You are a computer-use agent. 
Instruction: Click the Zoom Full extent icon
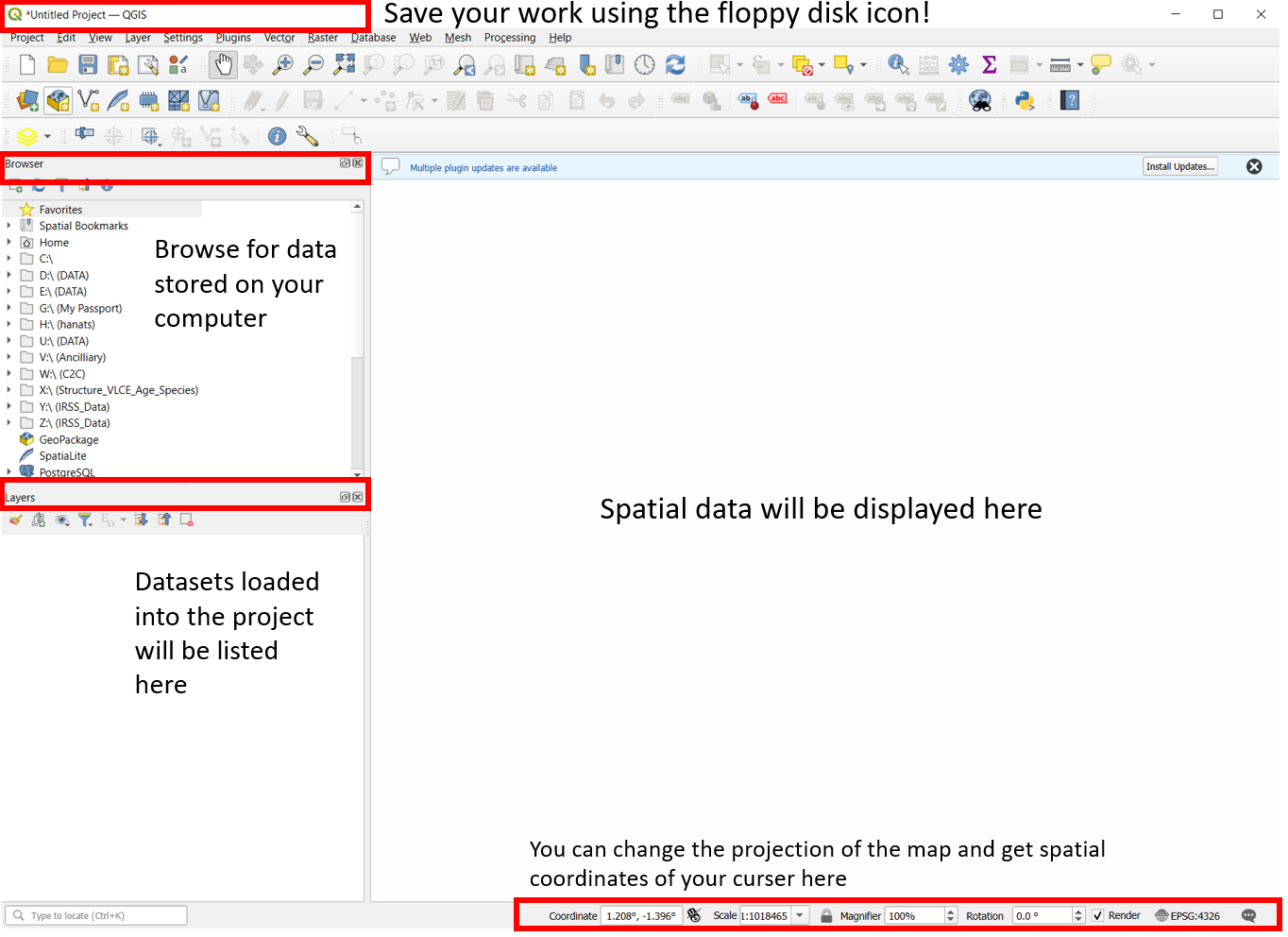click(x=345, y=64)
